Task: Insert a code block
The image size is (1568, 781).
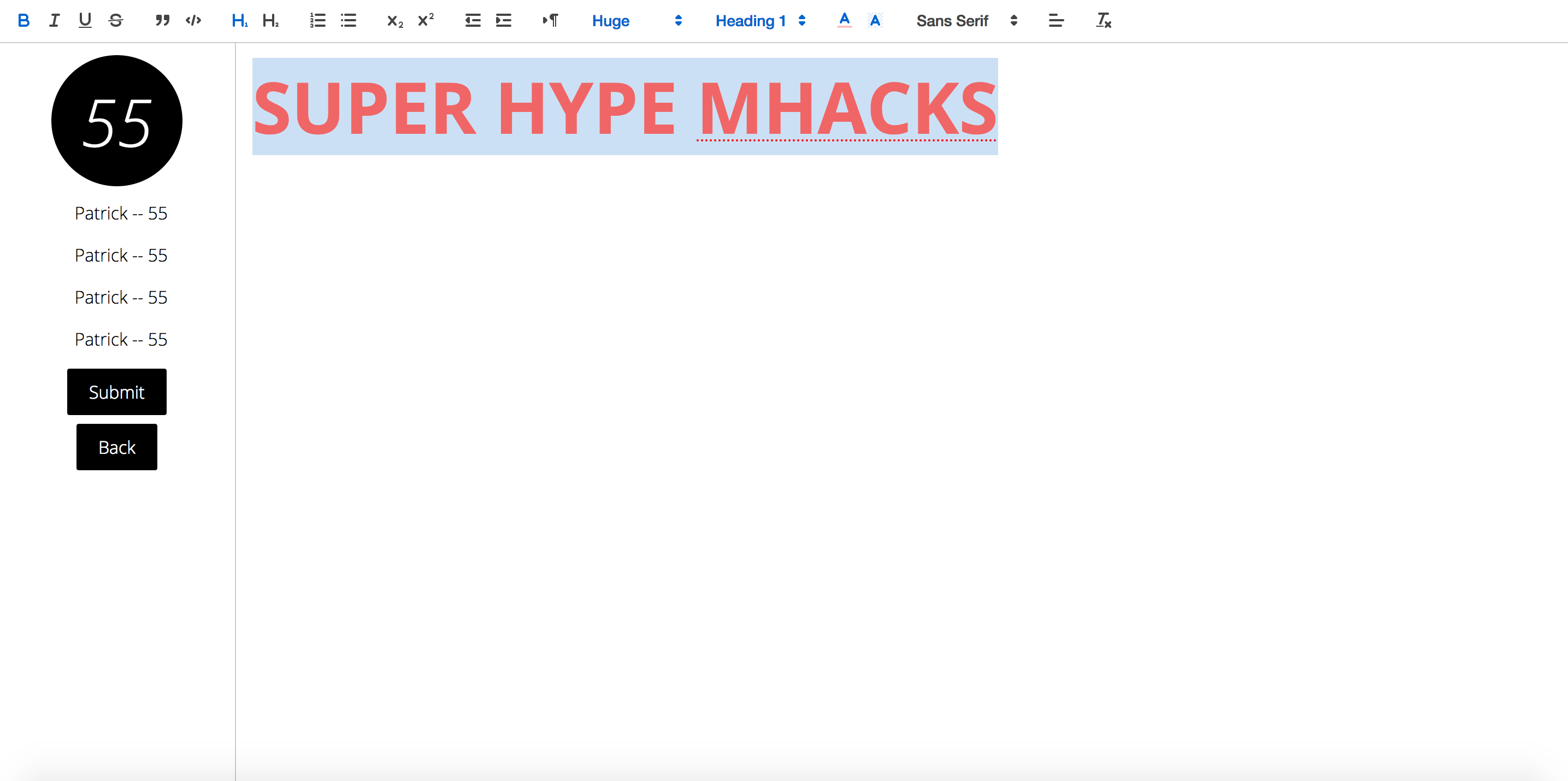Action: 193,21
